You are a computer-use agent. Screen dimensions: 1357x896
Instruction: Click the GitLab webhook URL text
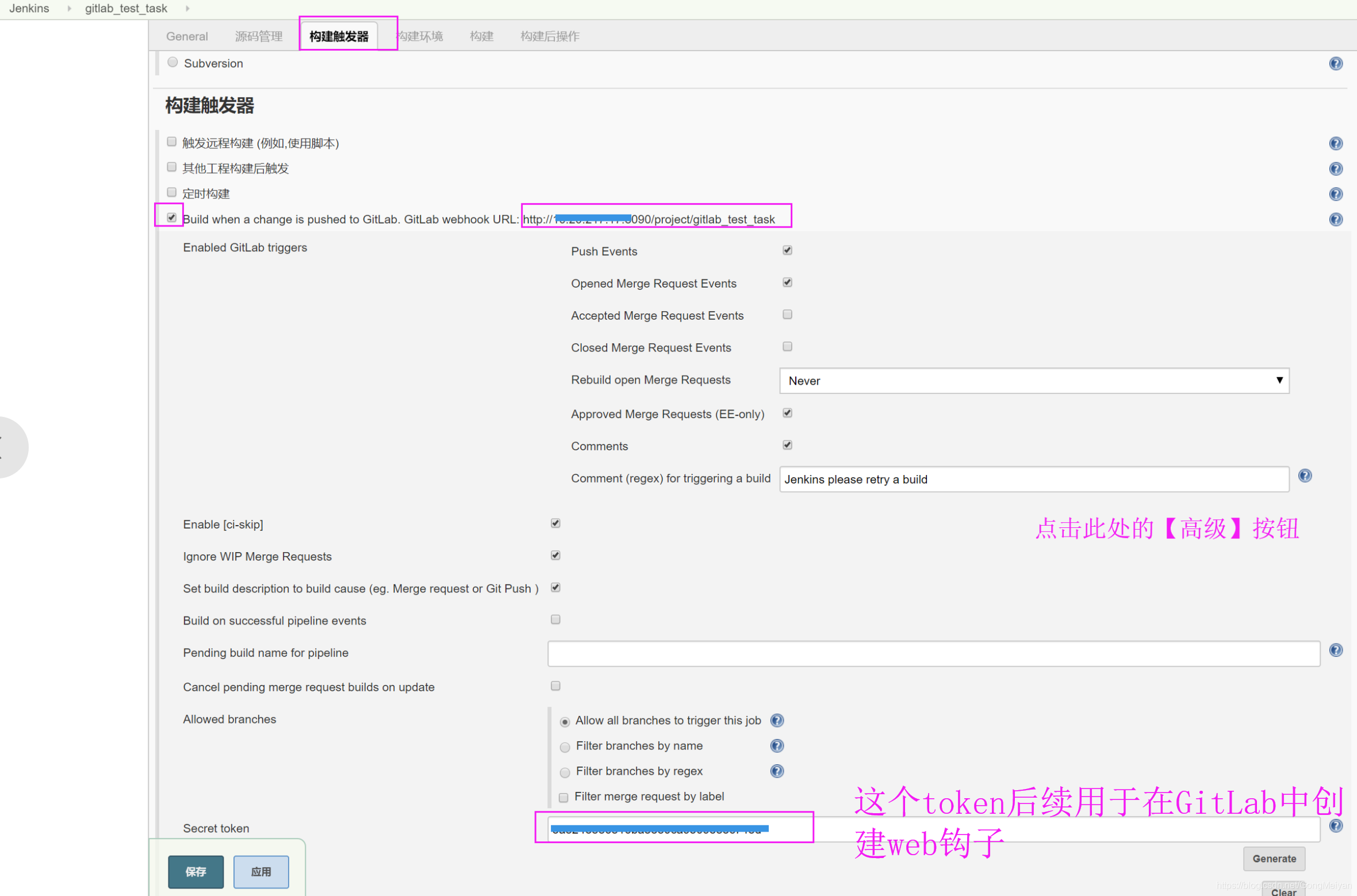pos(649,219)
